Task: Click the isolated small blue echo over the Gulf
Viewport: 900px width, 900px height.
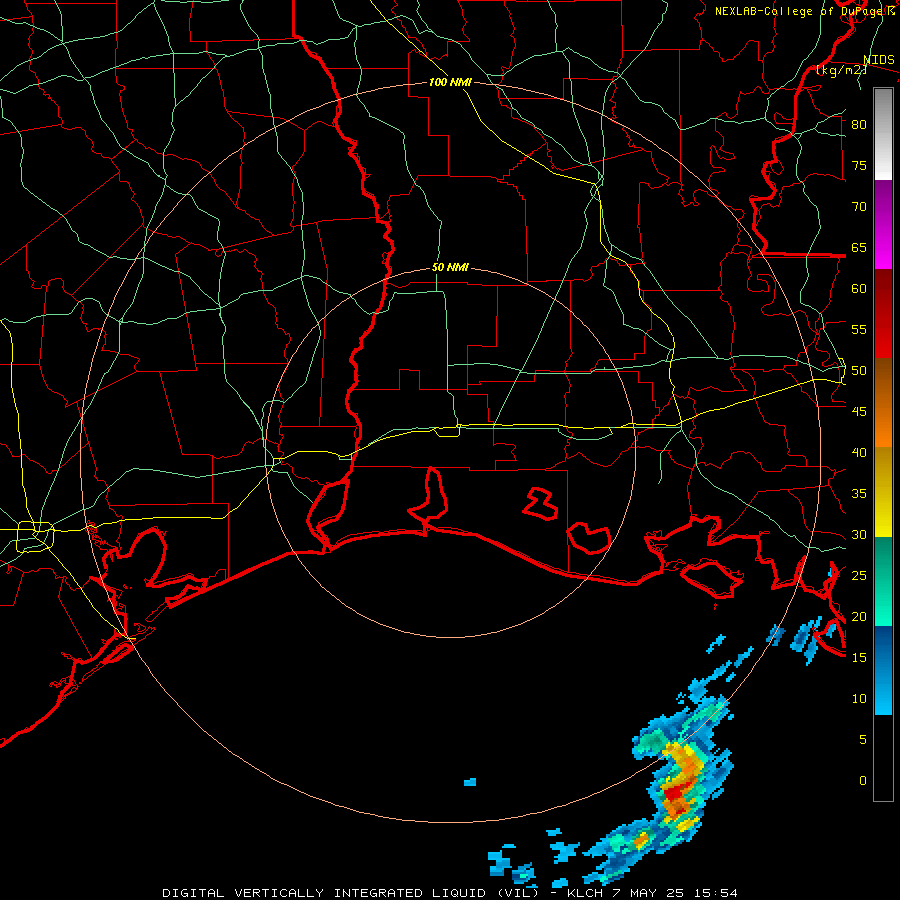Action: pyautogui.click(x=470, y=782)
